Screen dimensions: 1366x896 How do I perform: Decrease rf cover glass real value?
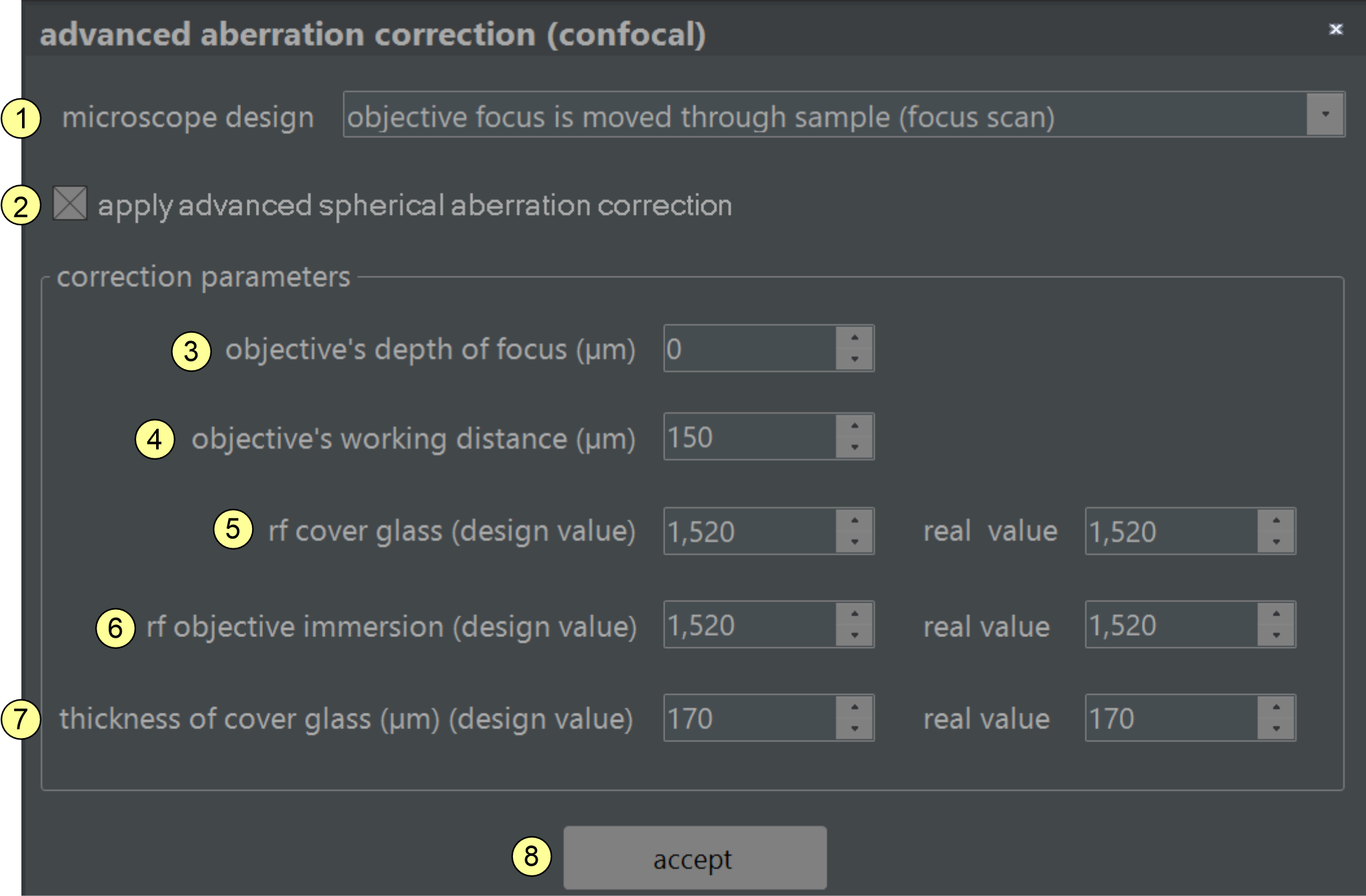tap(1276, 542)
